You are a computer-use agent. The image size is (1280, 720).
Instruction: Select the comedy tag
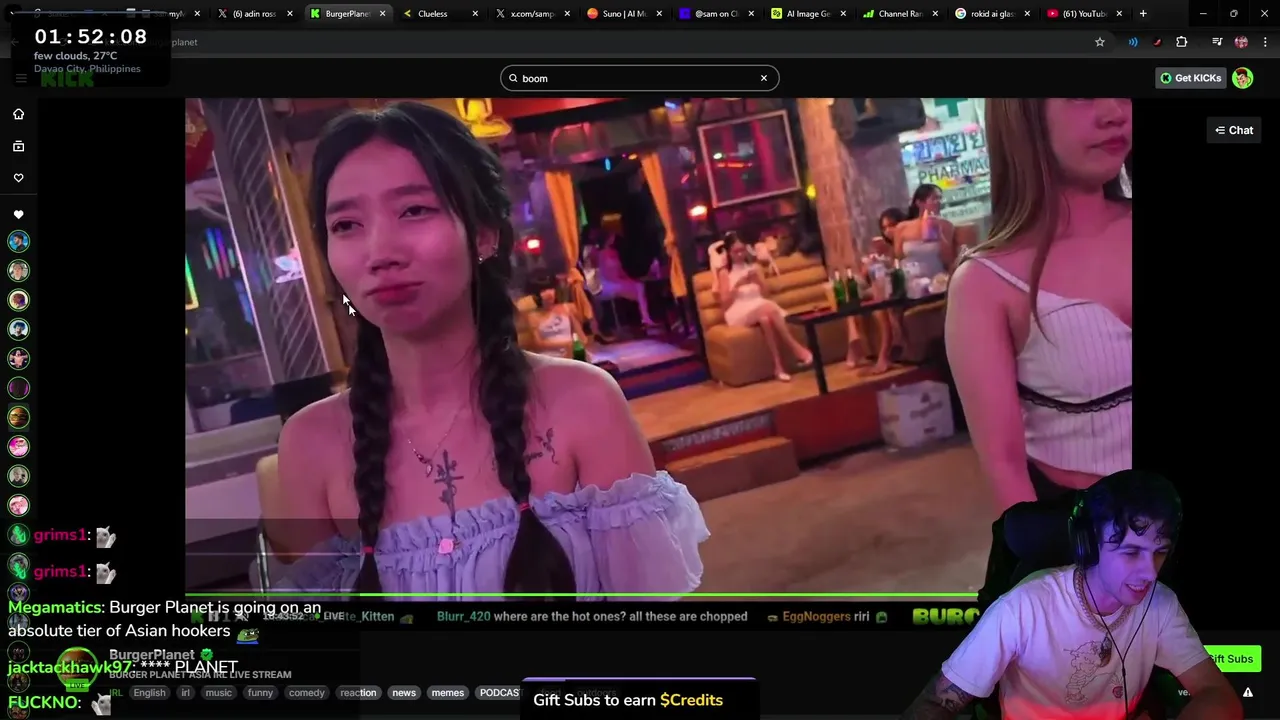306,693
